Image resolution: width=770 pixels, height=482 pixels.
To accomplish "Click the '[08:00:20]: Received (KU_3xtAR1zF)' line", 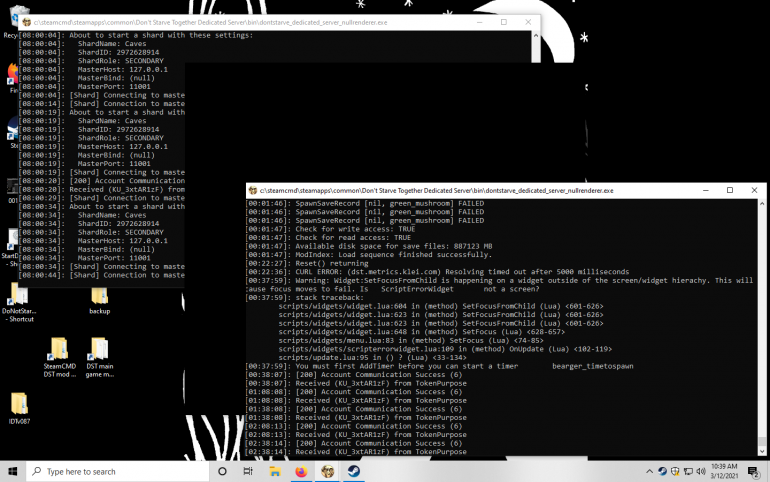I will tap(102, 189).
